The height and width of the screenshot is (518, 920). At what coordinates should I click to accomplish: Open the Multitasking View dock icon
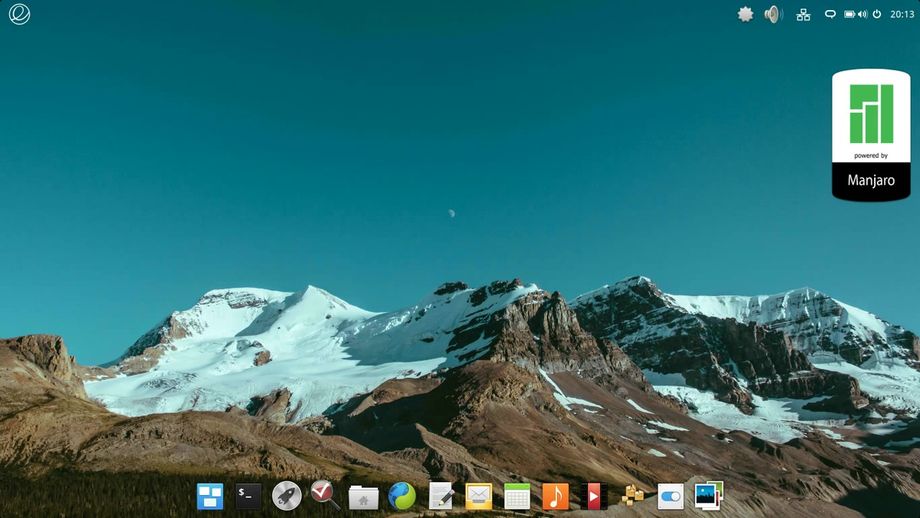pyautogui.click(x=210, y=496)
